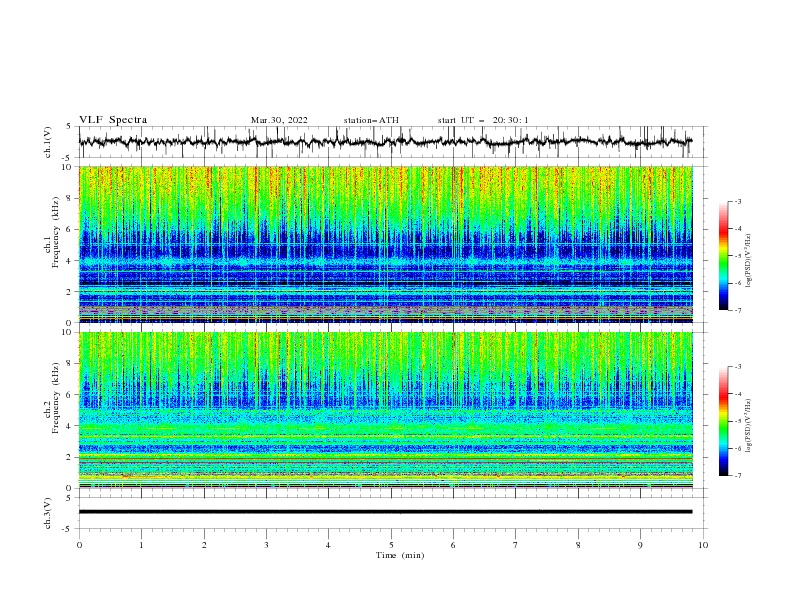Click time axis tick label '7'
Image resolution: width=792 pixels, height=612 pixels.
[516, 545]
